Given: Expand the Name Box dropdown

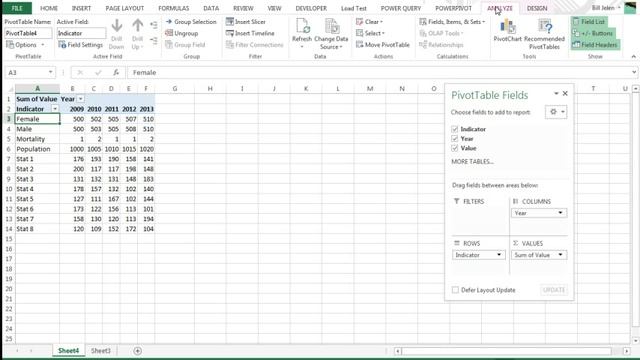Looking at the screenshot, I should (50, 72).
